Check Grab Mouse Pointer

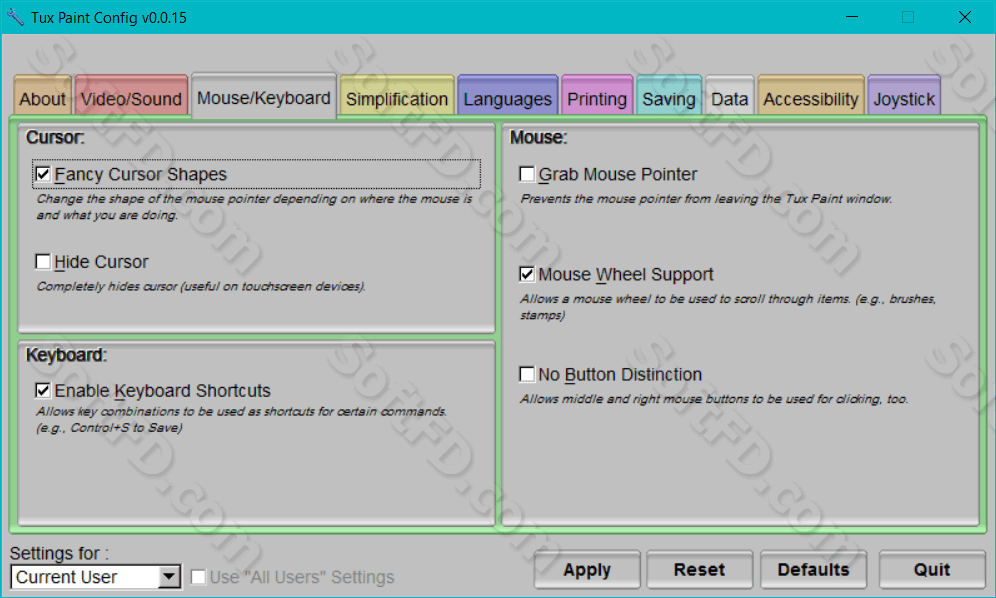tap(527, 174)
